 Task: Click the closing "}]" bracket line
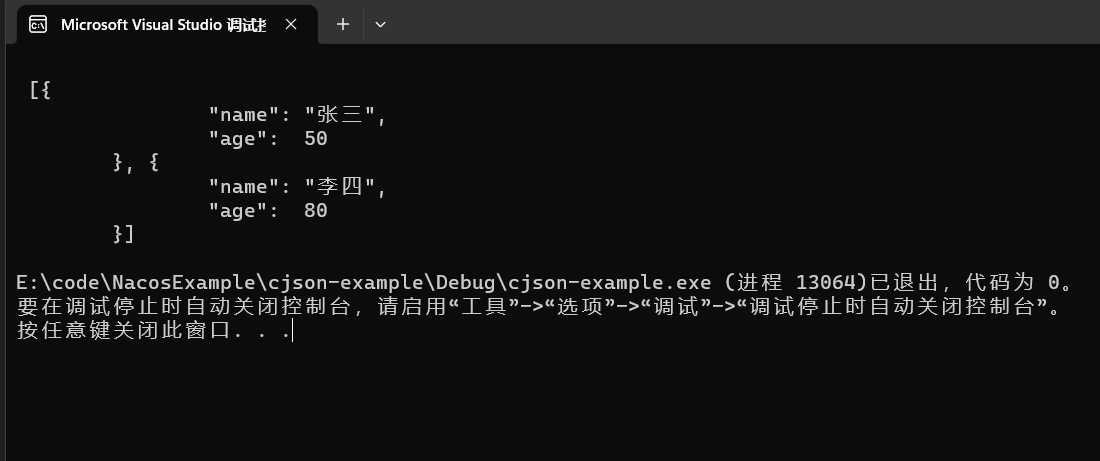pos(124,235)
